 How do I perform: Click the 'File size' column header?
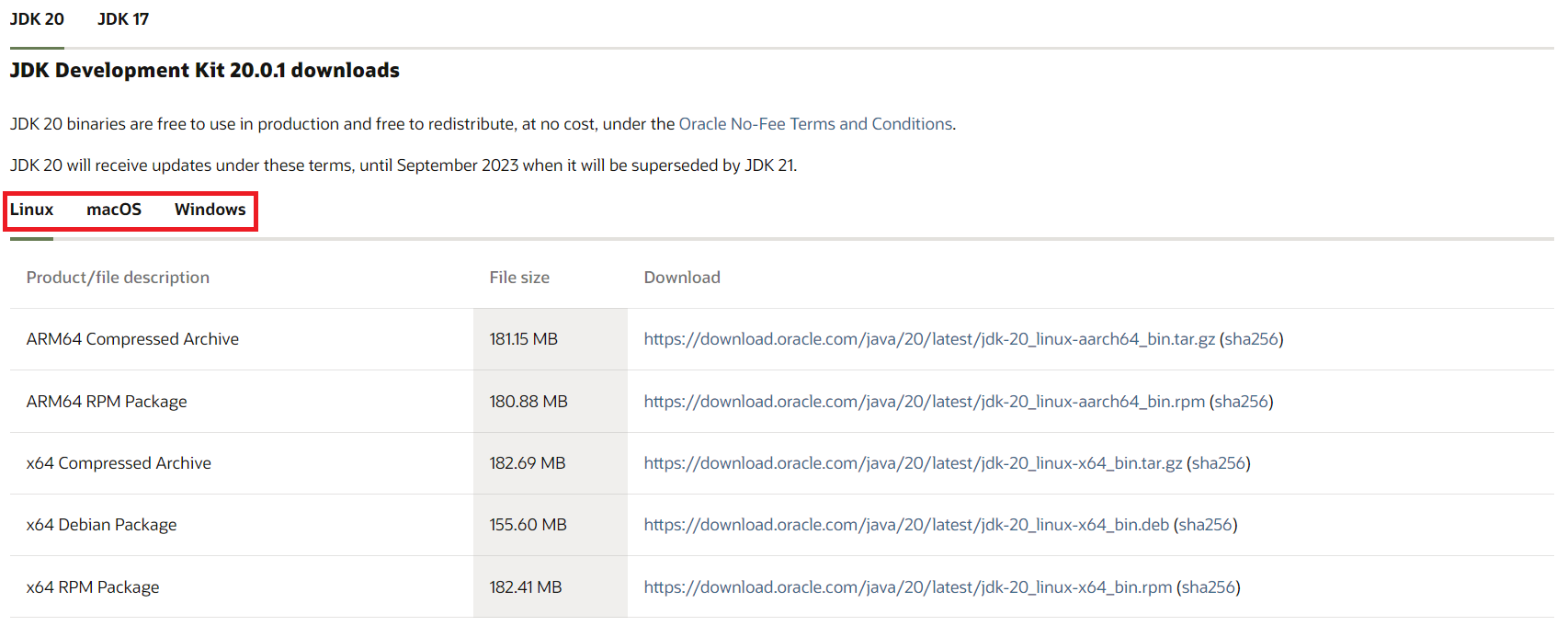click(519, 278)
